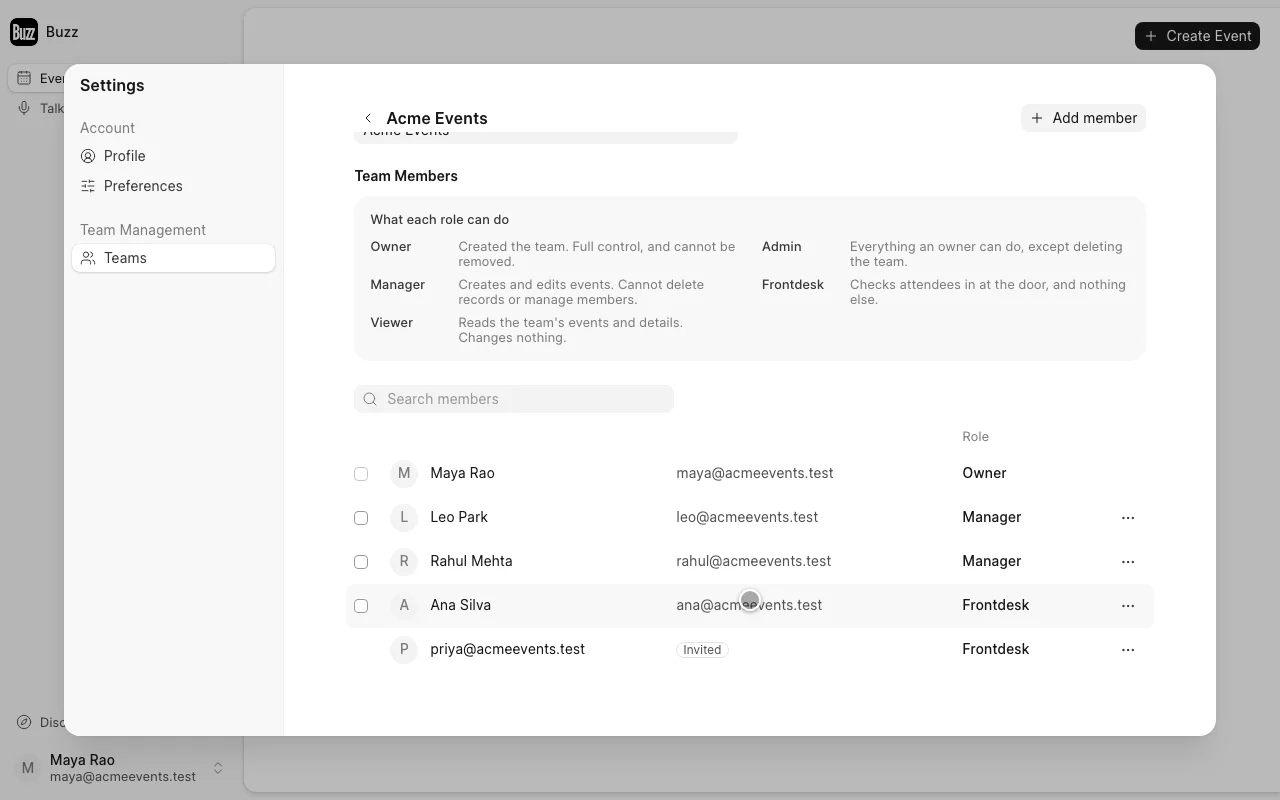Focus the Search members field
The height and width of the screenshot is (800, 1280).
pos(514,399)
